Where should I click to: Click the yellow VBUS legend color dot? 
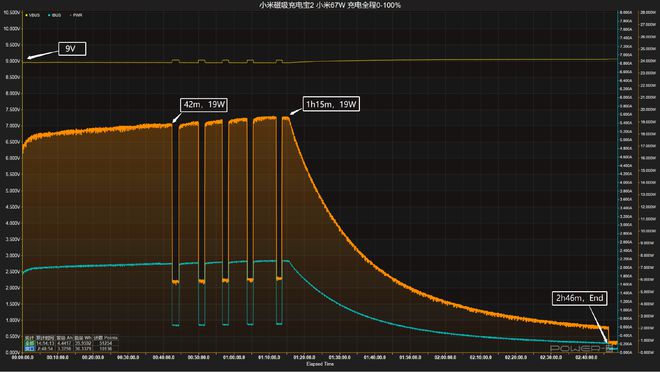pyautogui.click(x=27, y=15)
